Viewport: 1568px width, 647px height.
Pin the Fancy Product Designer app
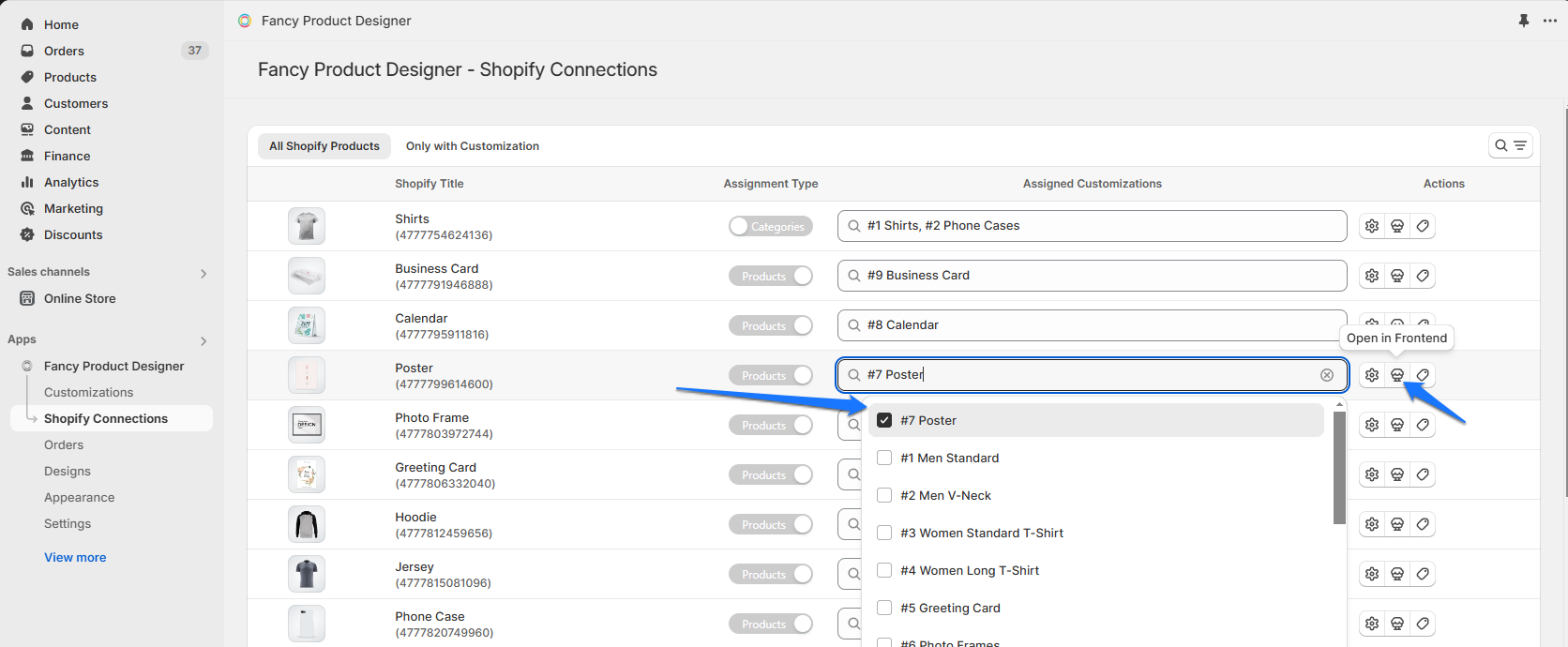click(1524, 21)
